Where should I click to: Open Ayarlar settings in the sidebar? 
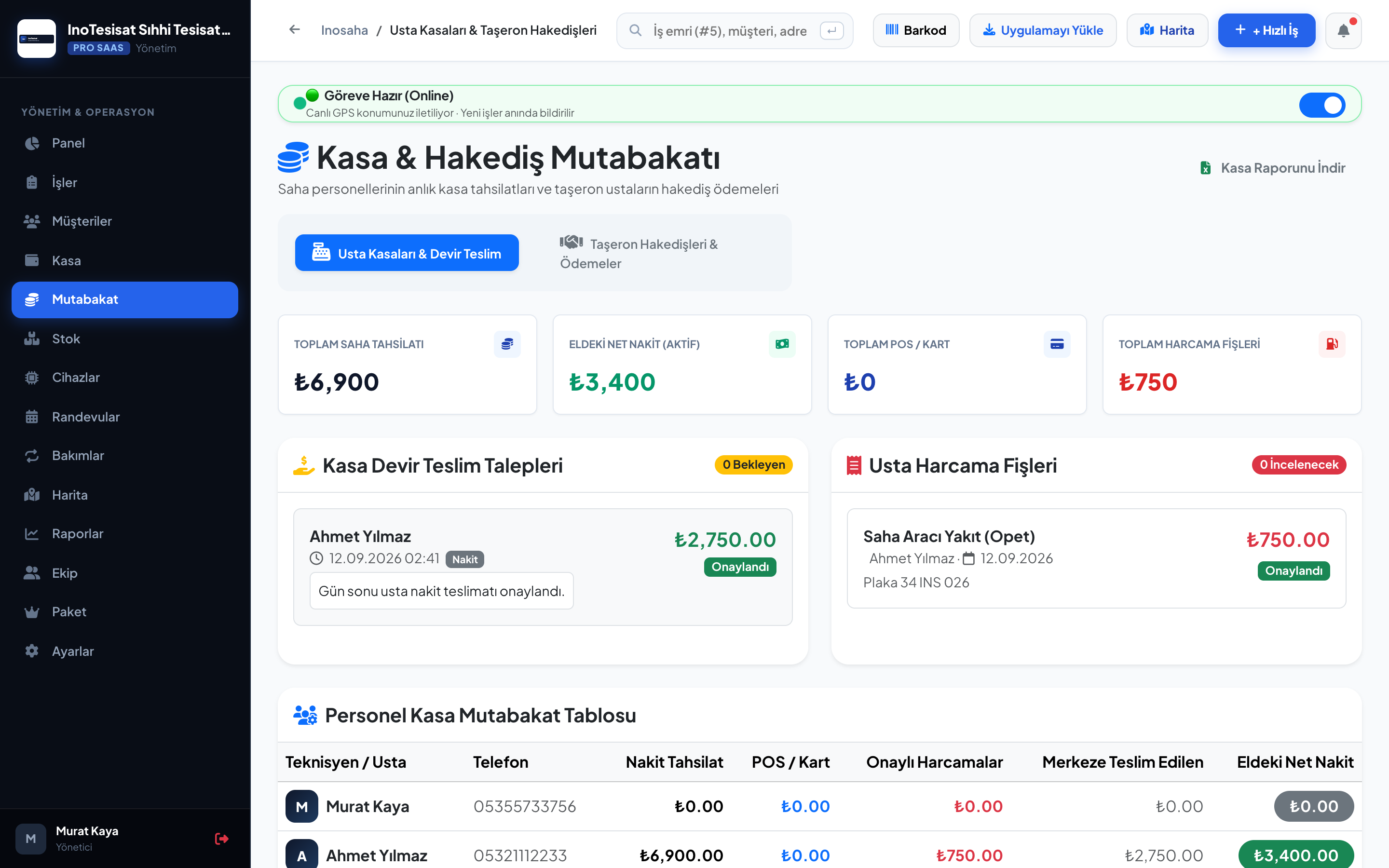(x=124, y=651)
